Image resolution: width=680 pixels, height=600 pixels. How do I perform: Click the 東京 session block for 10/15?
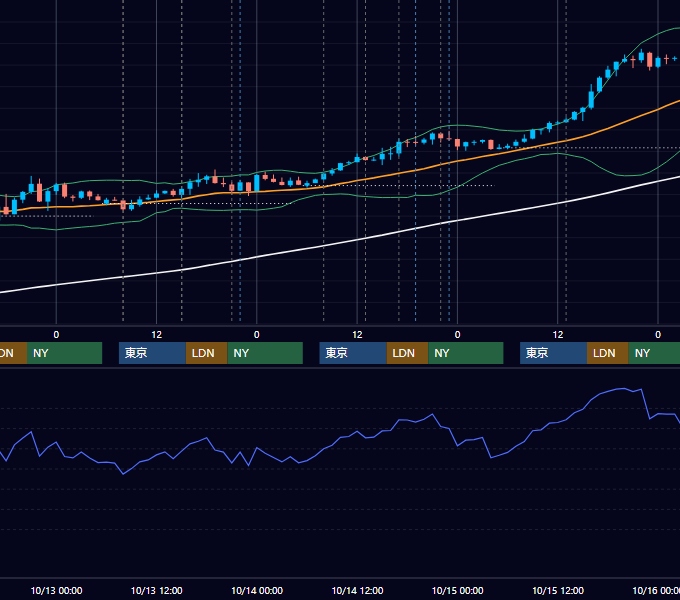click(553, 353)
